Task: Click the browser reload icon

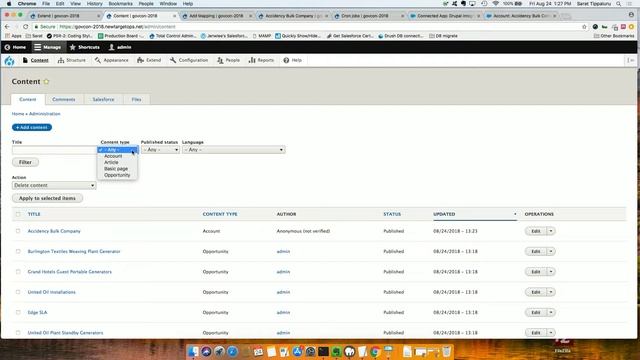Action: tap(25, 27)
